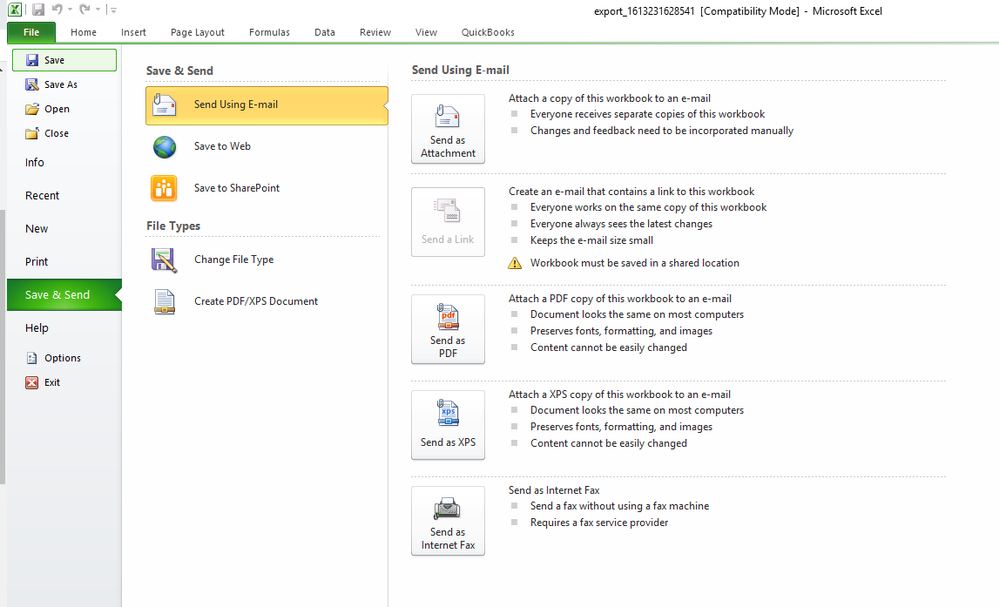Image resolution: width=999 pixels, height=607 pixels.
Task: Open the Redo history dropdown arrow
Action: (97, 10)
